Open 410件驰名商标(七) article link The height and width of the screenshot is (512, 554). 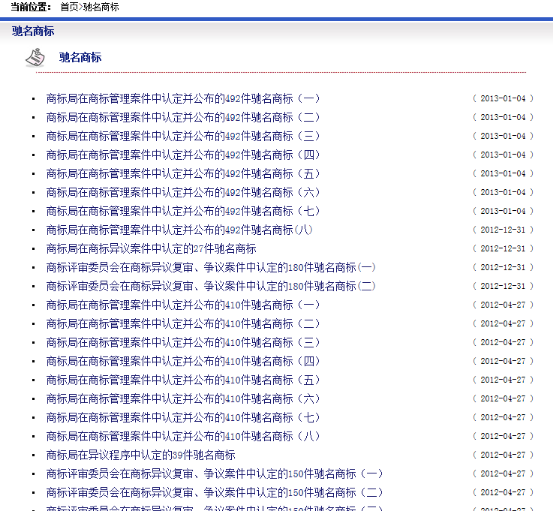click(x=183, y=418)
